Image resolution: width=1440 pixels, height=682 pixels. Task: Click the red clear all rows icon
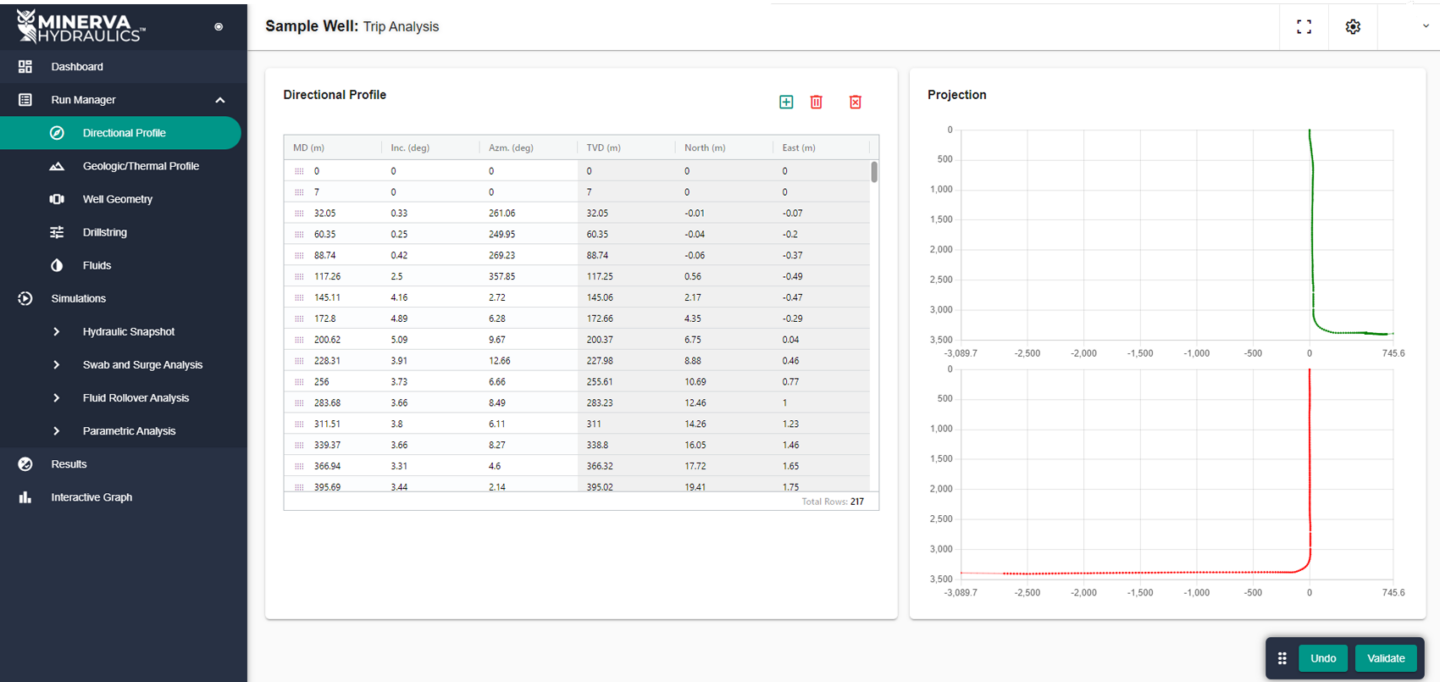(855, 102)
